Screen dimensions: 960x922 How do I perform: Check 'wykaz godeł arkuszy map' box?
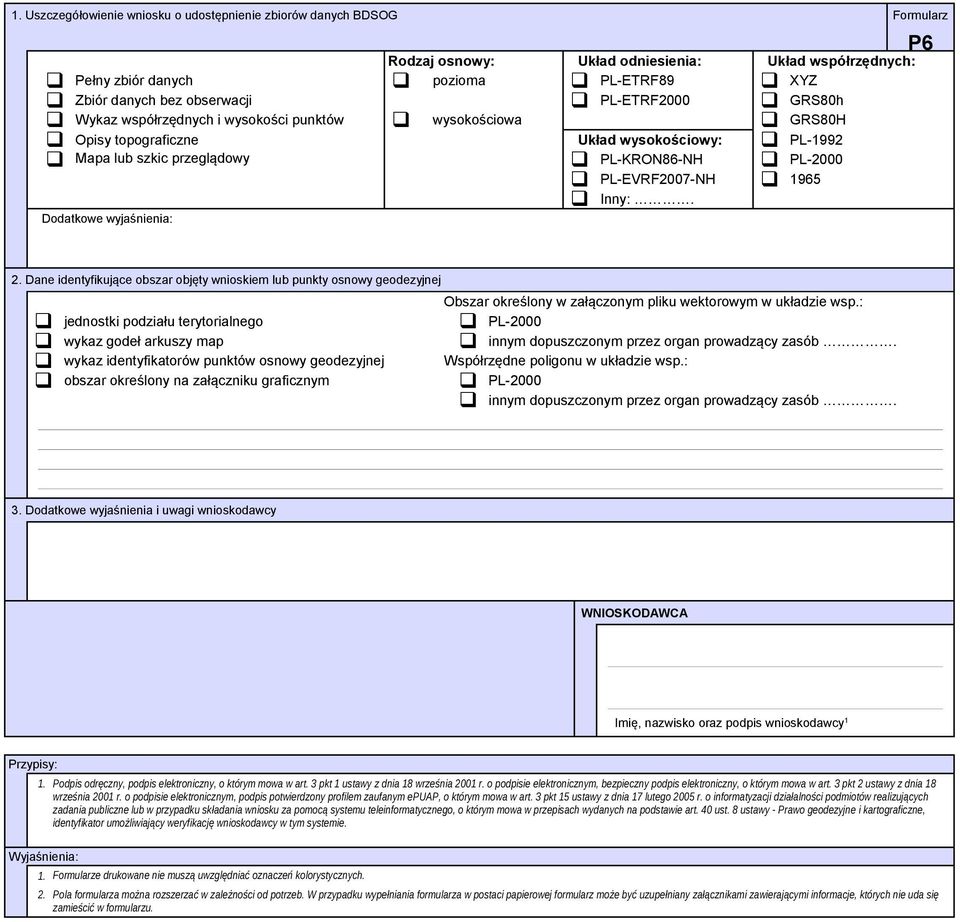[x=43, y=340]
